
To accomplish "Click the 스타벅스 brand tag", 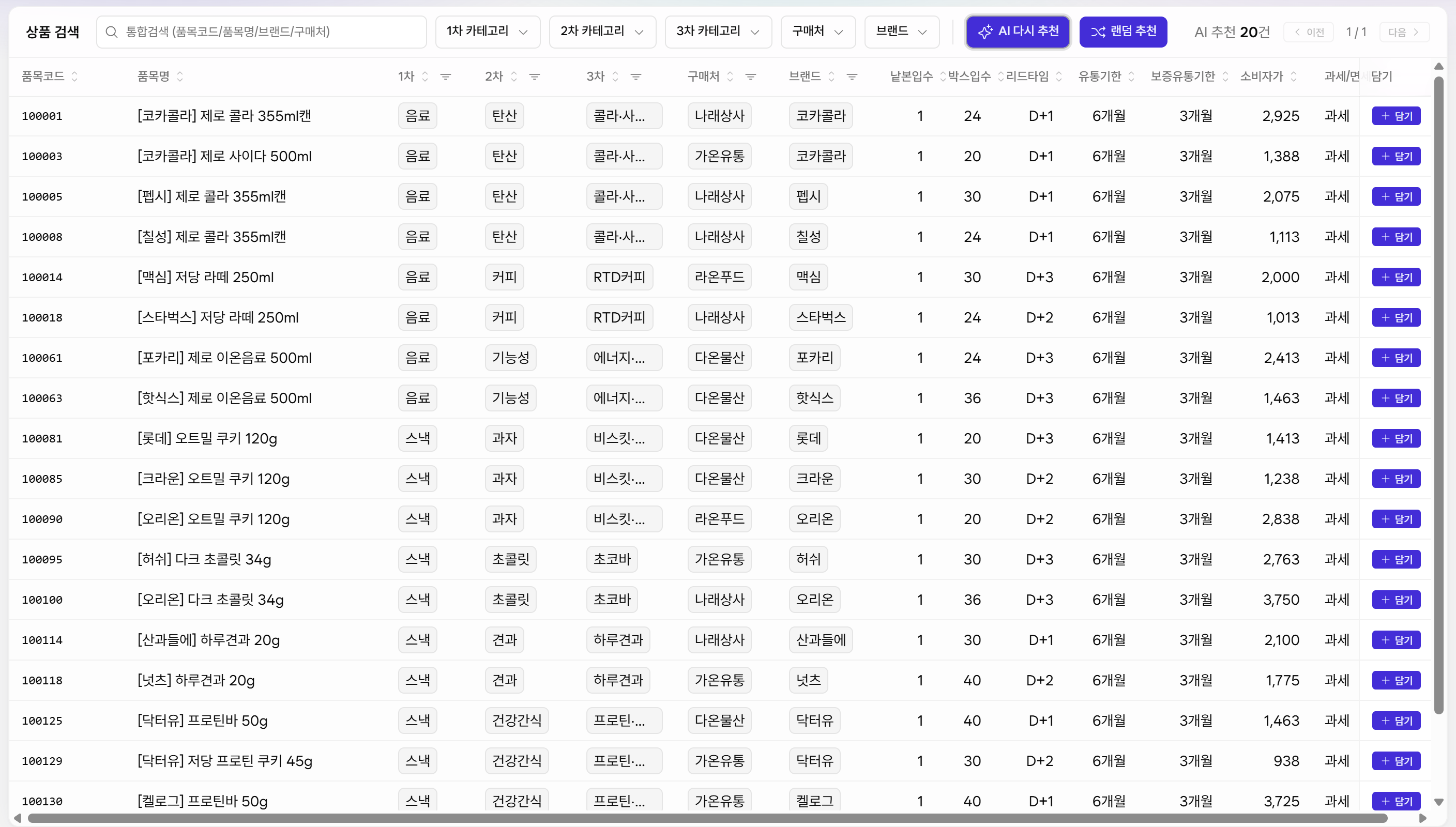I will (821, 317).
